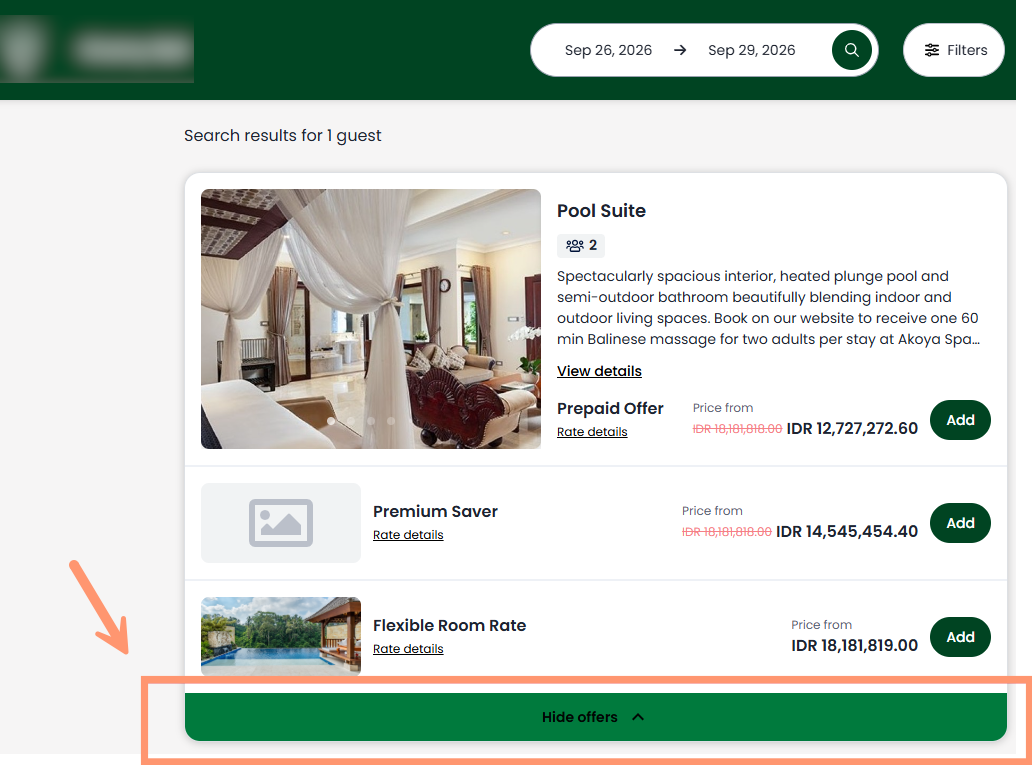Open Rate details under Premium Saver

408,535
